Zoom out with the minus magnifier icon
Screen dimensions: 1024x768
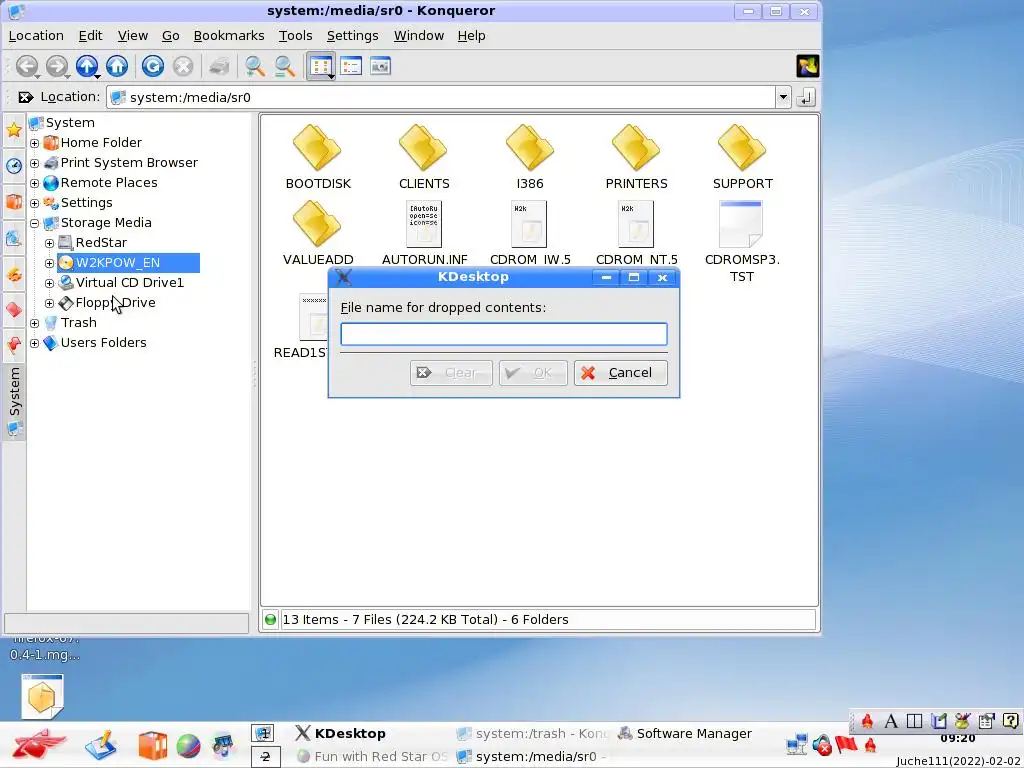pyautogui.click(x=284, y=66)
